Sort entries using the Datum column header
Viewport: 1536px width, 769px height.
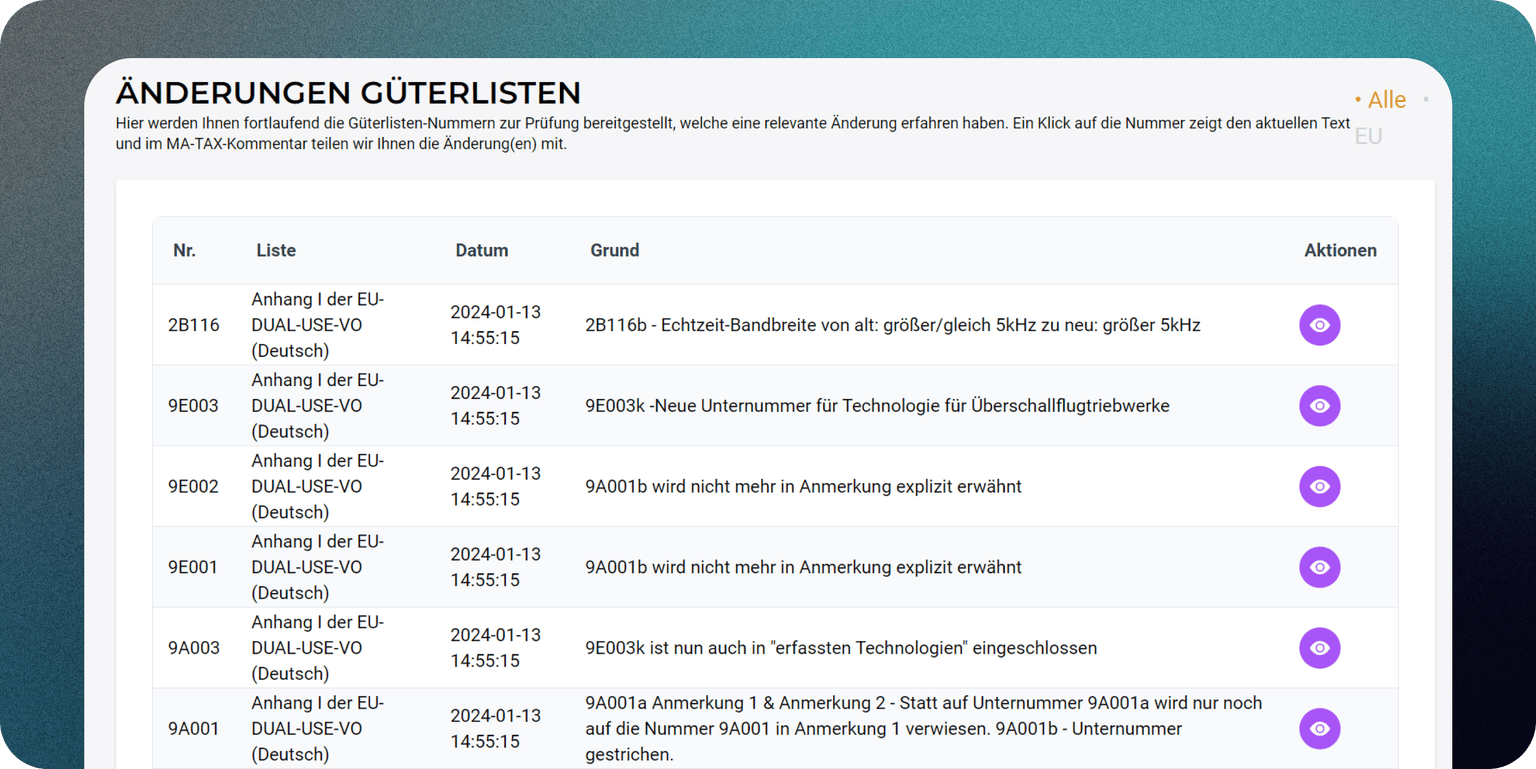pos(482,250)
